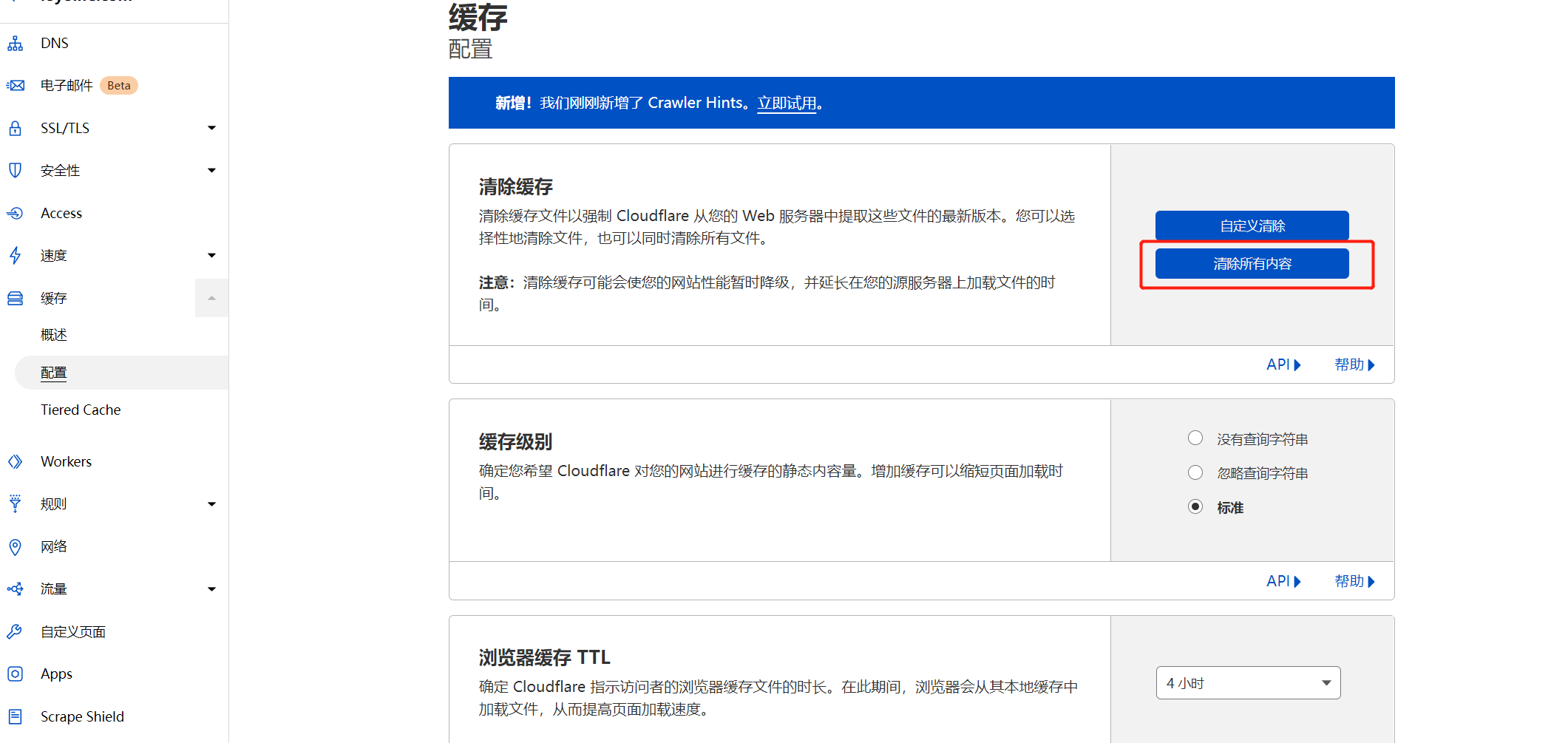Select the ignore query string radio option
Screen dimensions: 1568x743
1195,472
